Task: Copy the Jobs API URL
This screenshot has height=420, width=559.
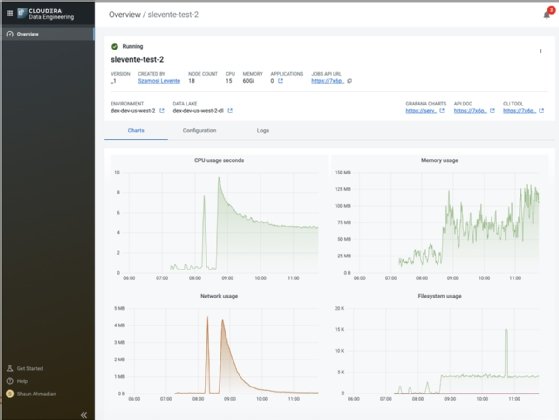Action: 349,81
